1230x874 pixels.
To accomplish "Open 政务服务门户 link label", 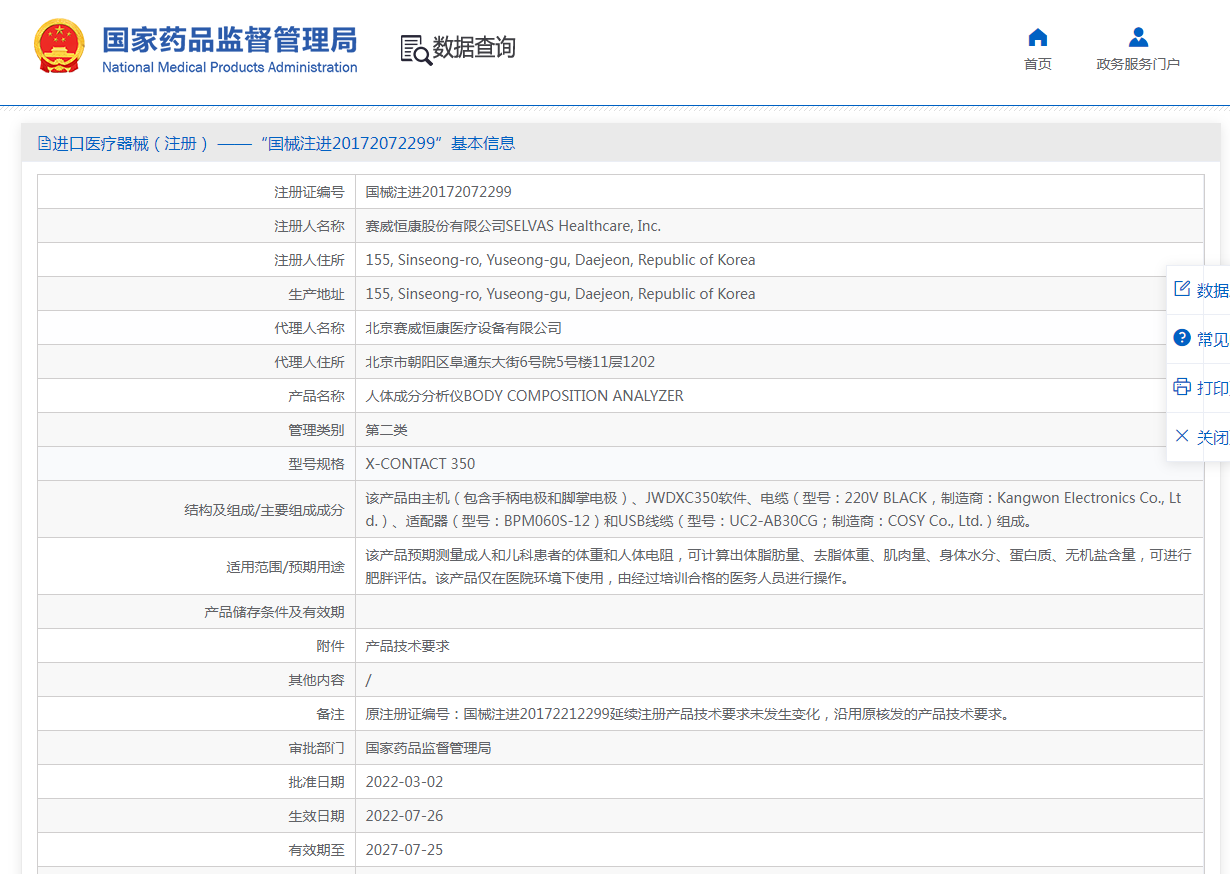I will [x=1138, y=64].
